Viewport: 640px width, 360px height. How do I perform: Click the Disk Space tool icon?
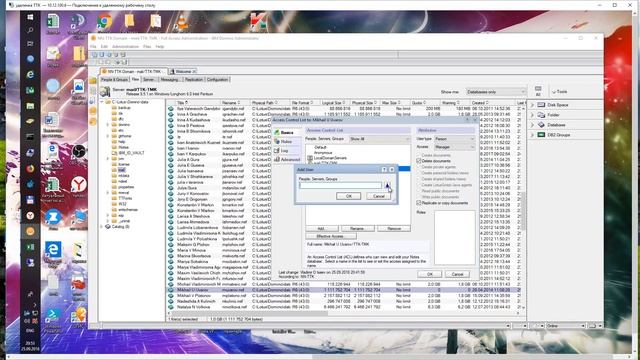pyautogui.click(x=541, y=105)
